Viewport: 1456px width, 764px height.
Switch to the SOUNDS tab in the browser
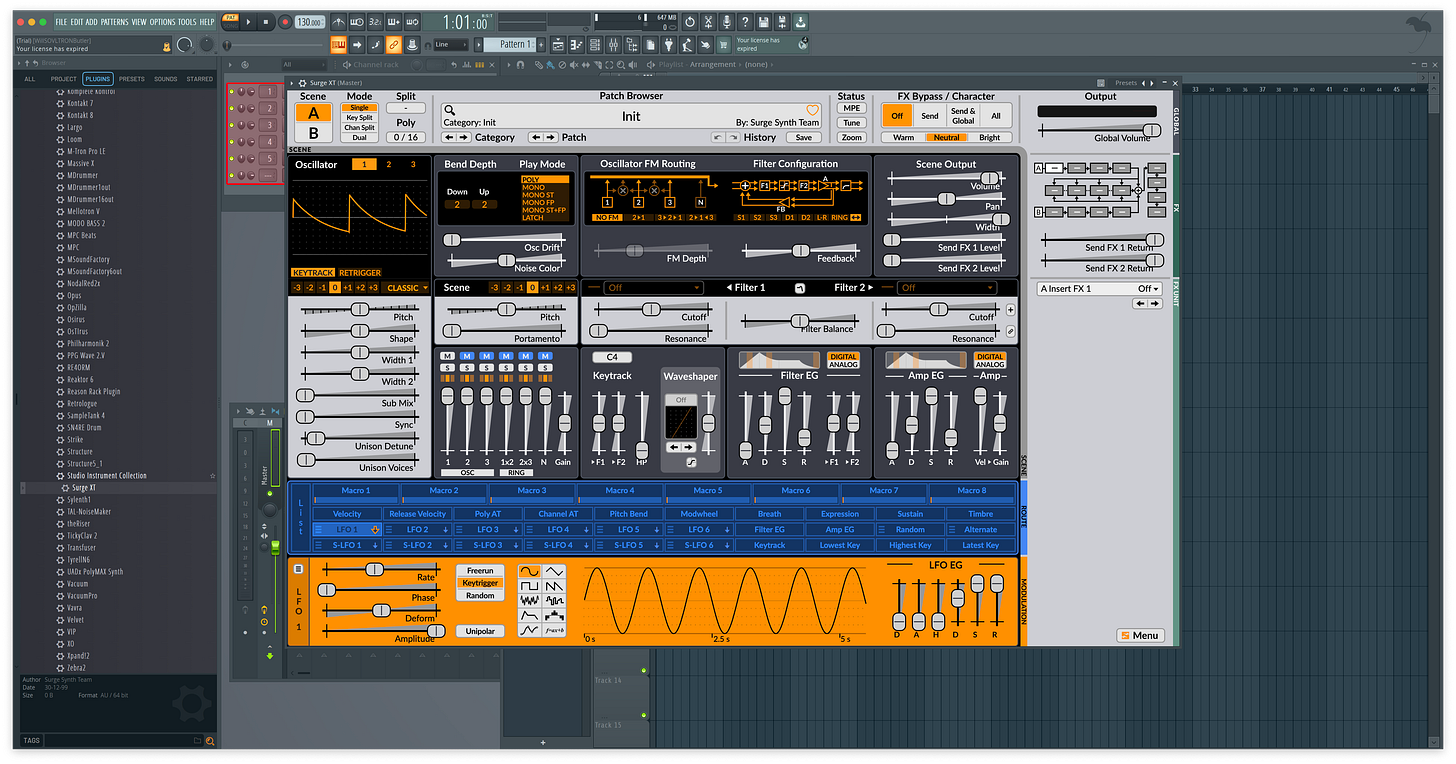pos(165,78)
